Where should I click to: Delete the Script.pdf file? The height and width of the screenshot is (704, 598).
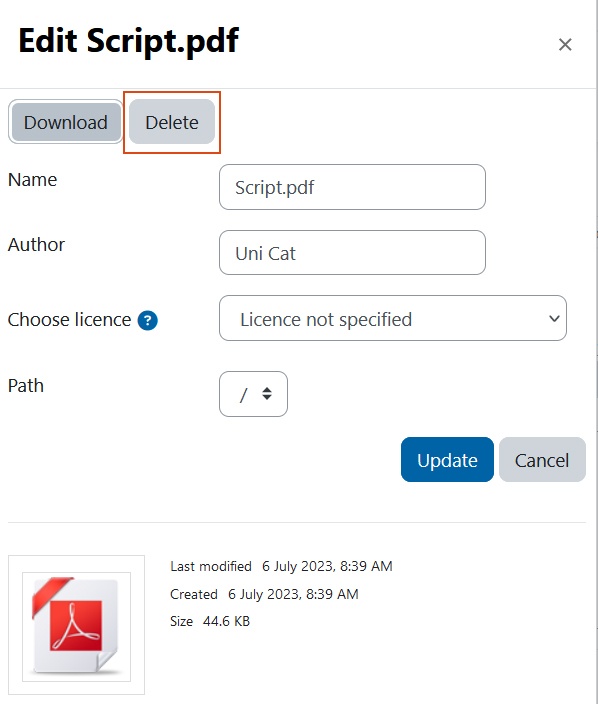point(172,122)
